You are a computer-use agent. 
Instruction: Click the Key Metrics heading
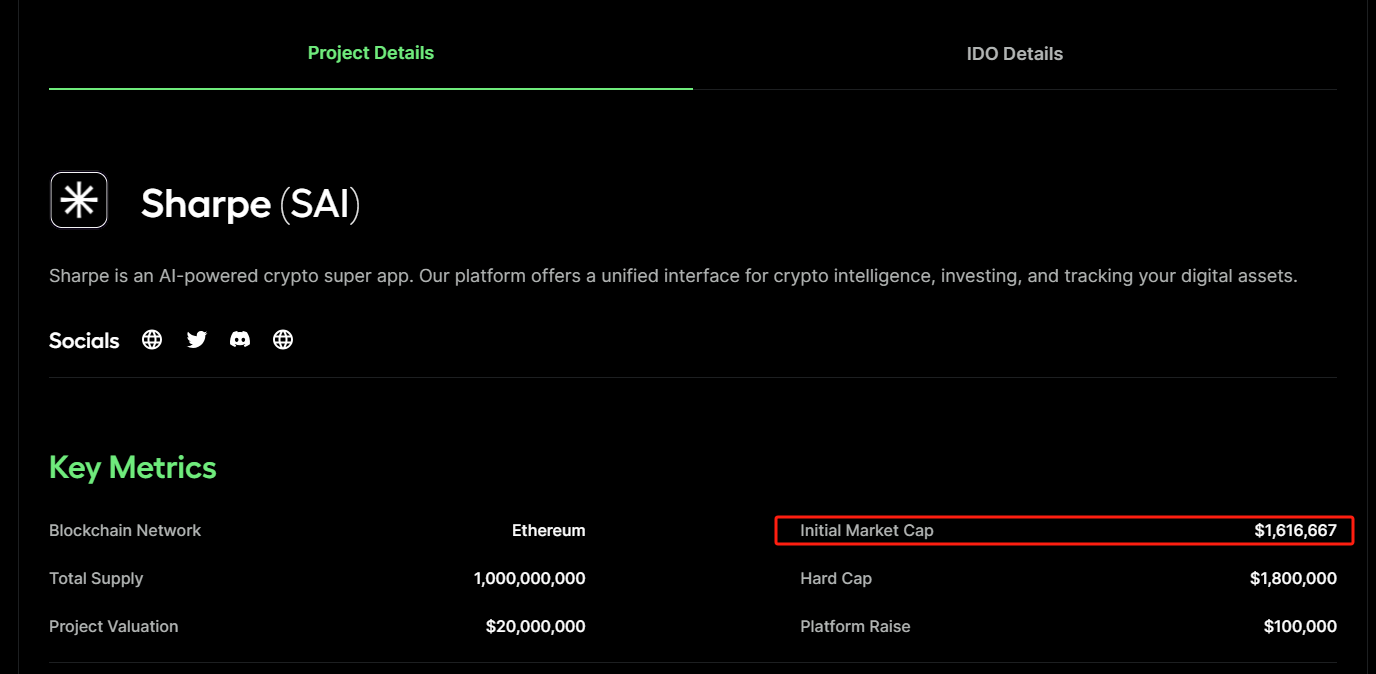(133, 467)
